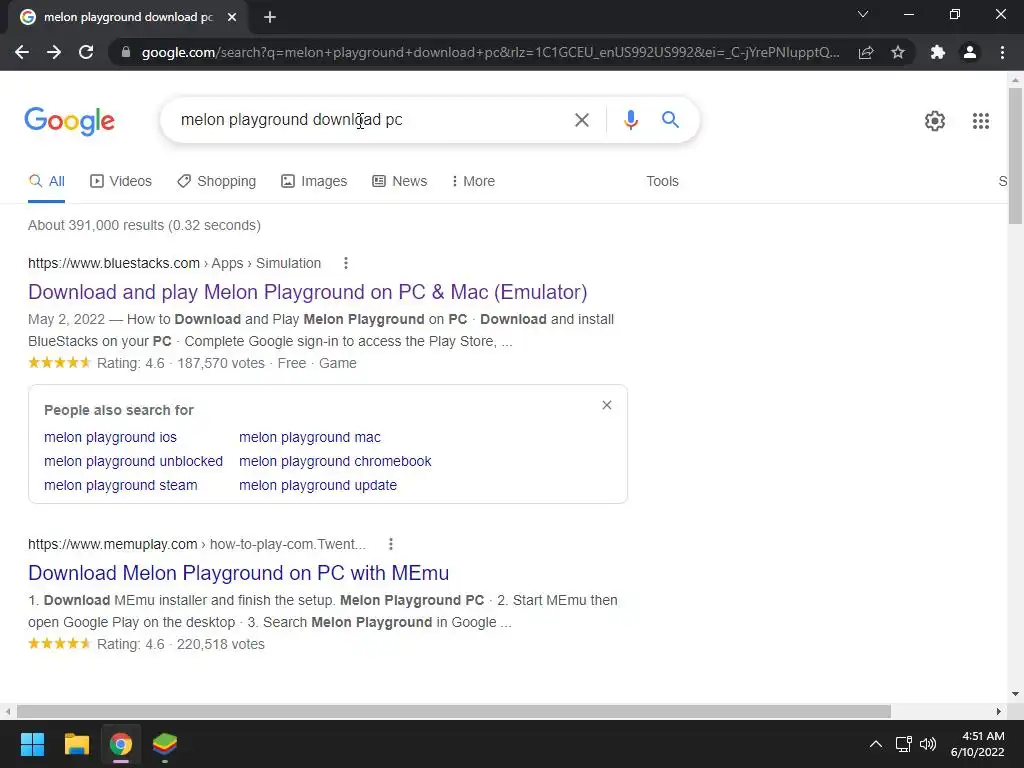Search for melon playground update

pos(318,485)
